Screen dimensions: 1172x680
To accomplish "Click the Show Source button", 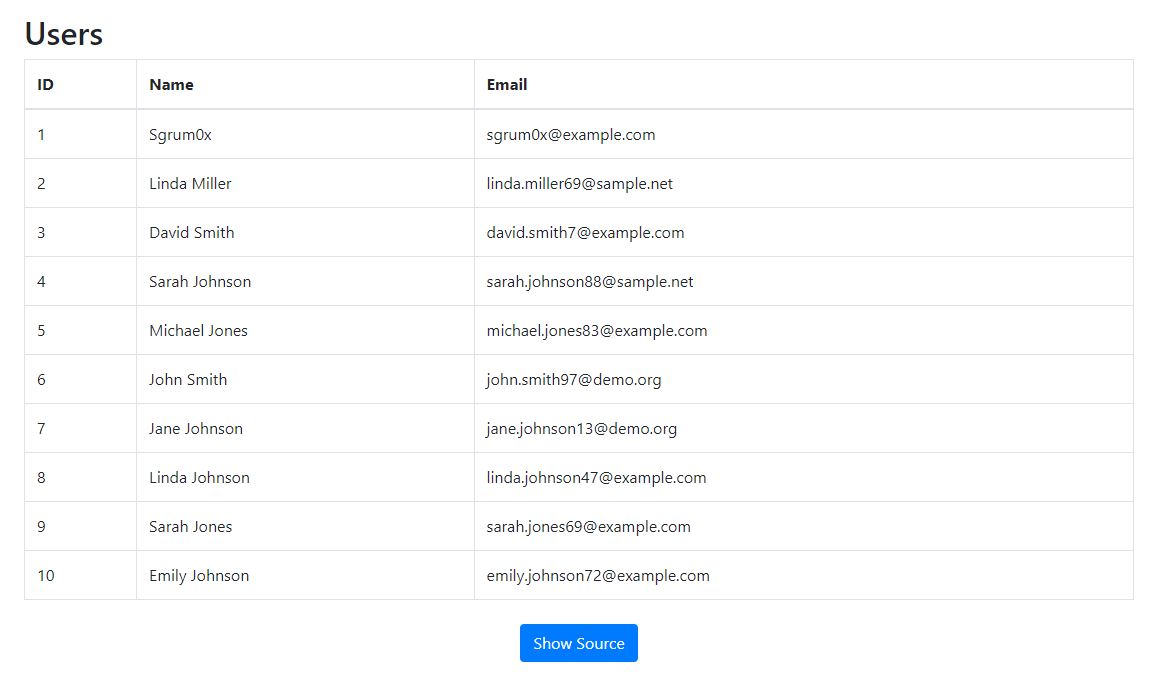I will [x=579, y=643].
